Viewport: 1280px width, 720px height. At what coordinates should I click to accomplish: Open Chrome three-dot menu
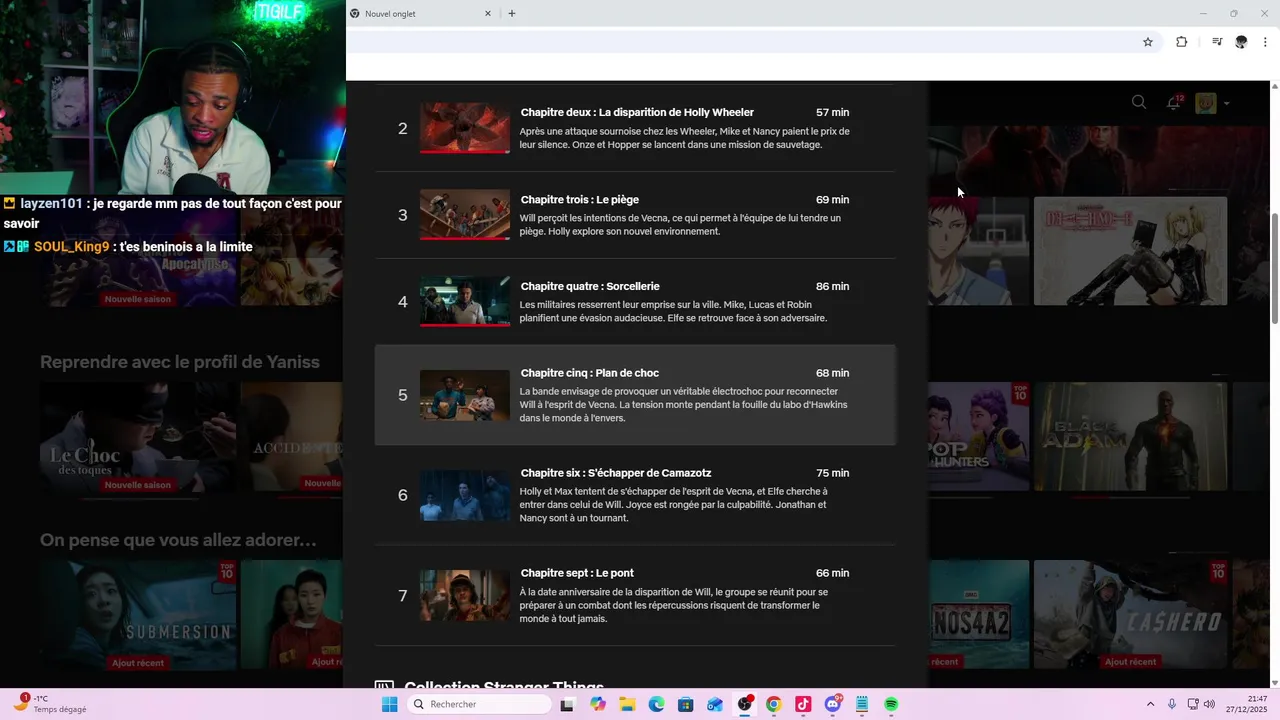(x=1265, y=42)
